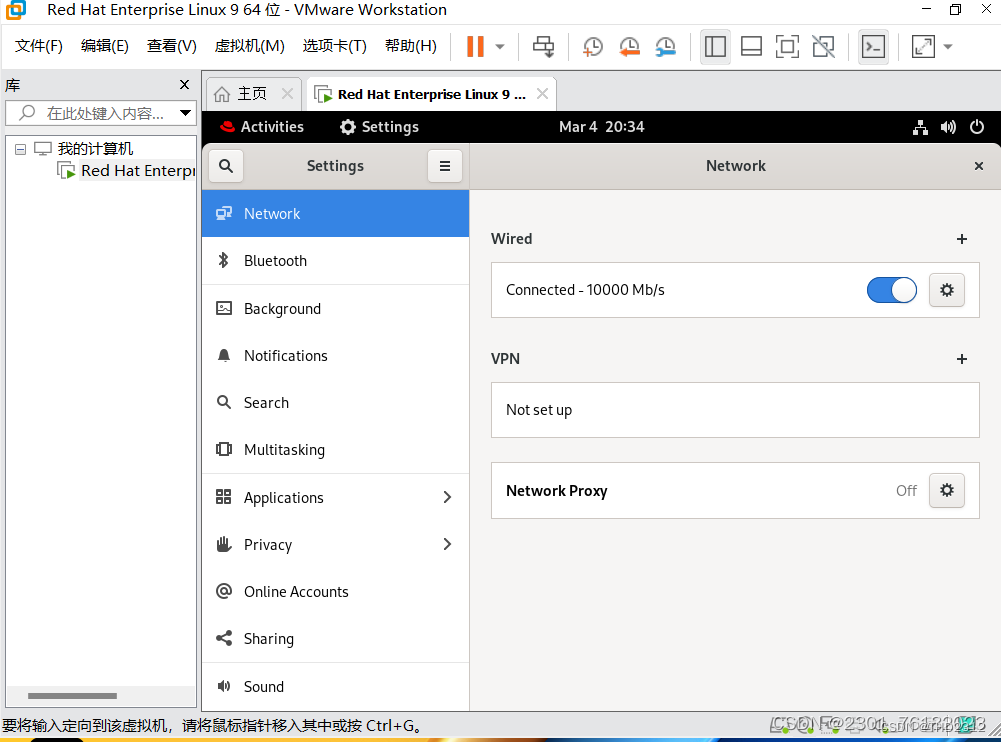Click the 'Not set up' VPN row
Screen dimensions: 1001x742
[735, 410]
